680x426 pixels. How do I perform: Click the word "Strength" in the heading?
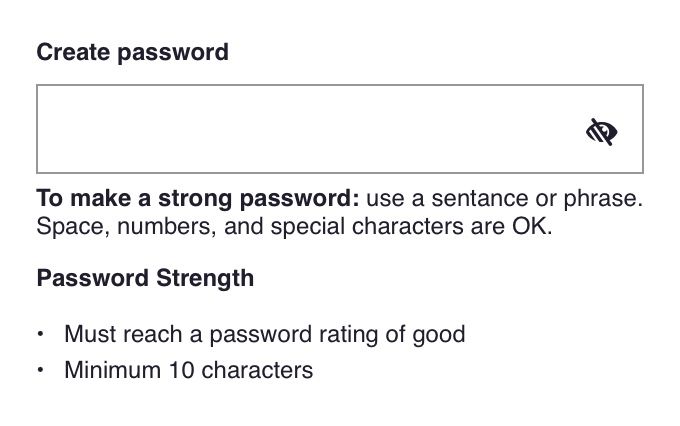point(205,279)
